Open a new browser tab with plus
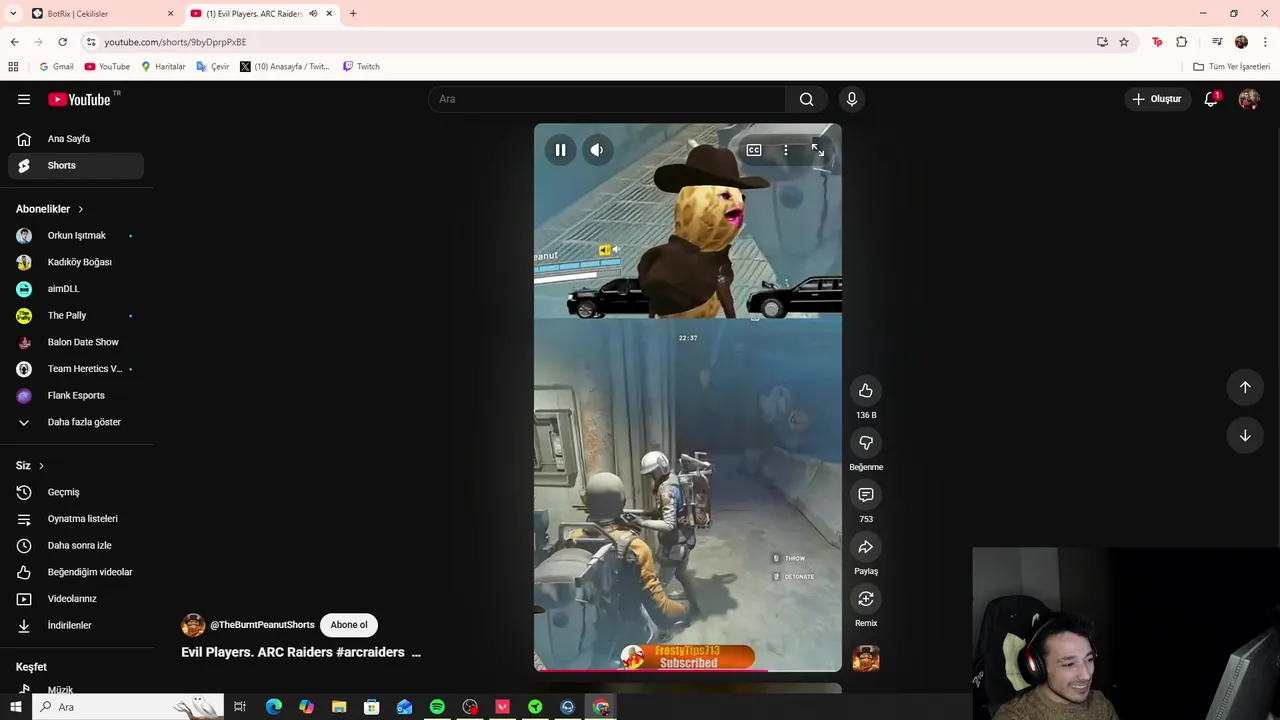Screen dimensions: 1280x720 coord(353,14)
